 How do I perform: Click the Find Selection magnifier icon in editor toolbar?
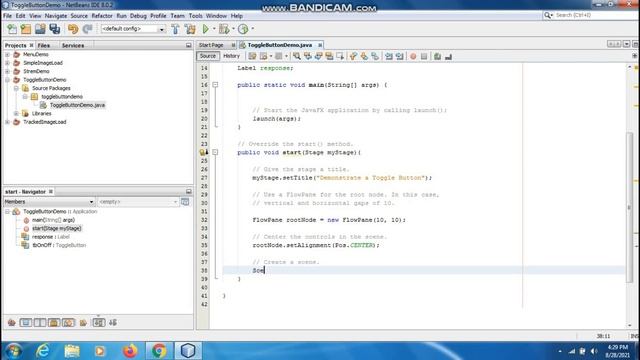click(x=297, y=56)
